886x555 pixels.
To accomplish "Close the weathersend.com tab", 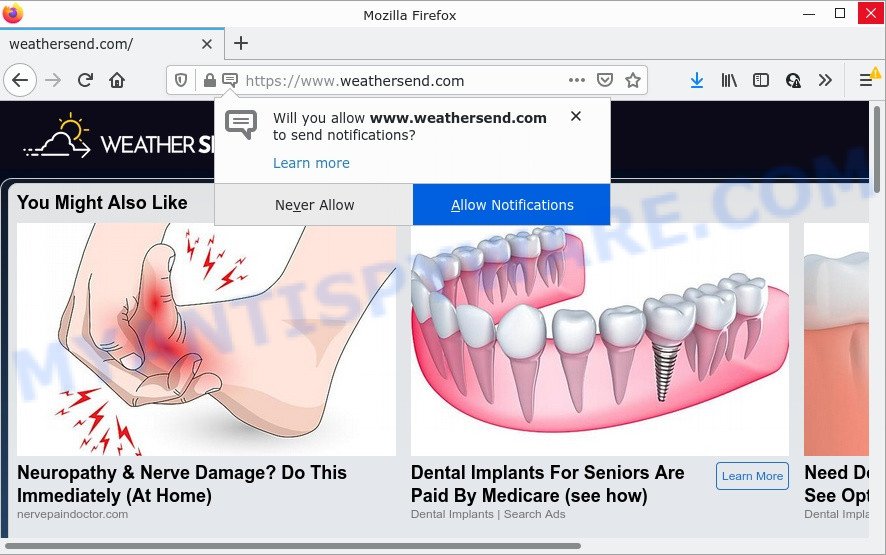I will coord(207,44).
